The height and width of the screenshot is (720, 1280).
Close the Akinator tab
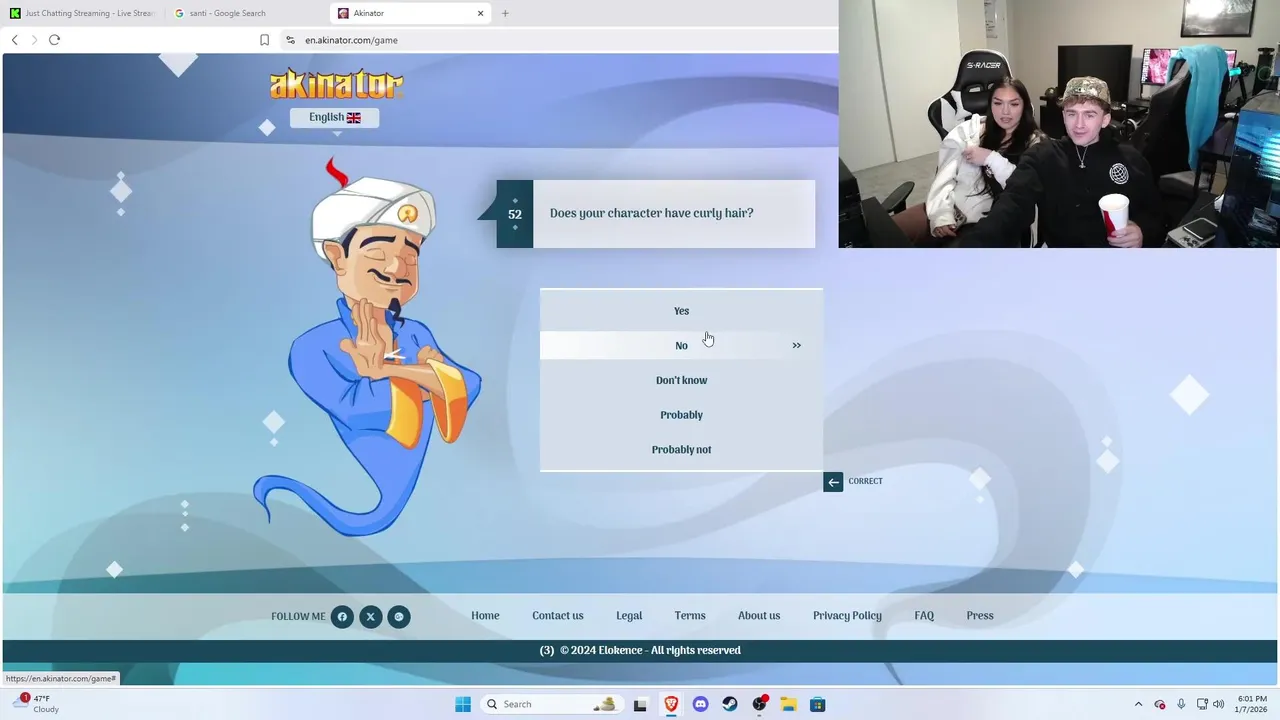click(480, 13)
